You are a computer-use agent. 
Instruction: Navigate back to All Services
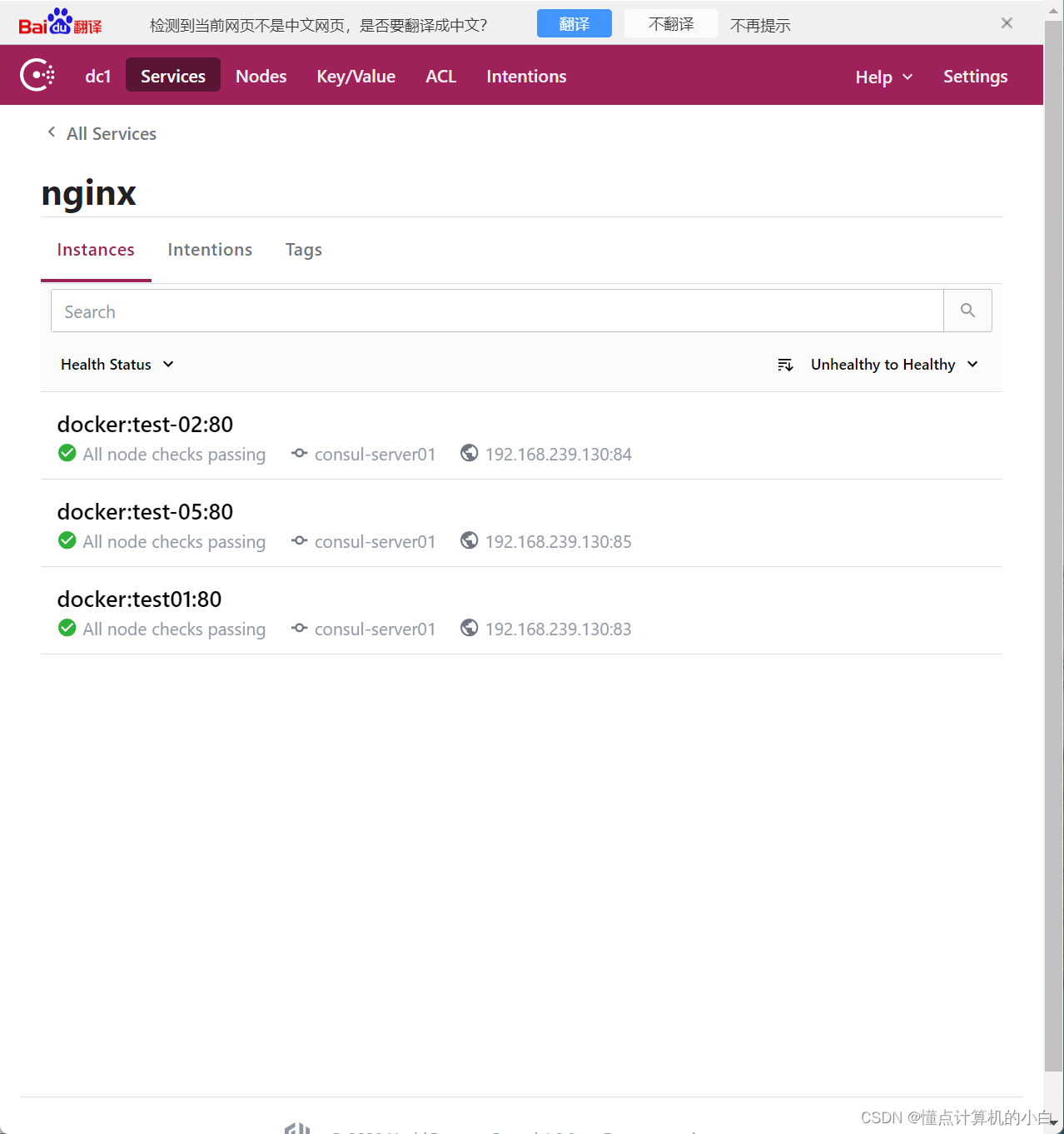click(x=111, y=133)
